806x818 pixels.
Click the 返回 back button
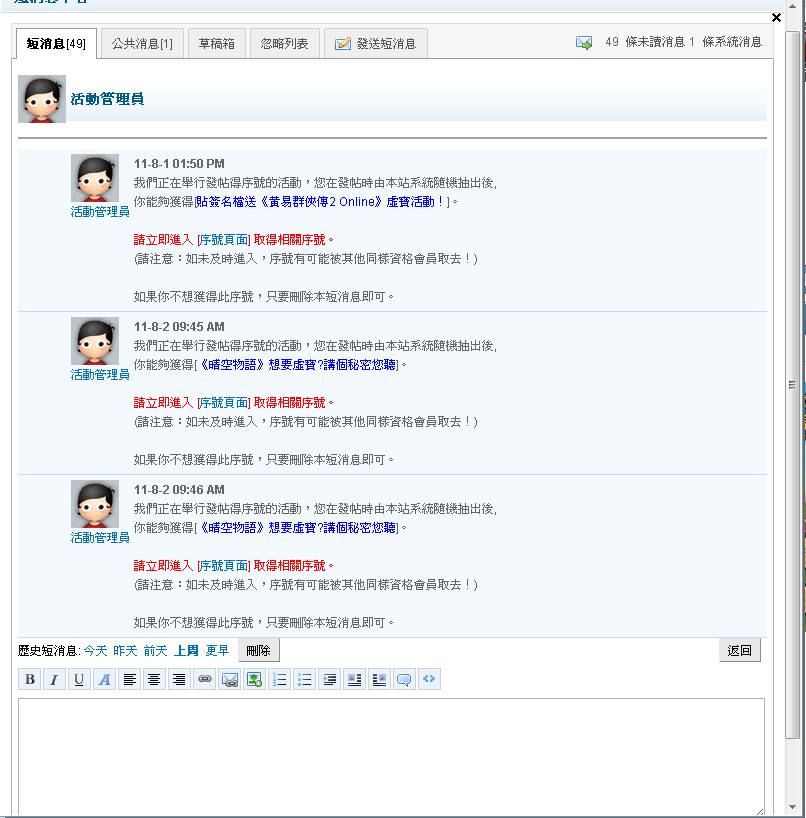[x=740, y=650]
